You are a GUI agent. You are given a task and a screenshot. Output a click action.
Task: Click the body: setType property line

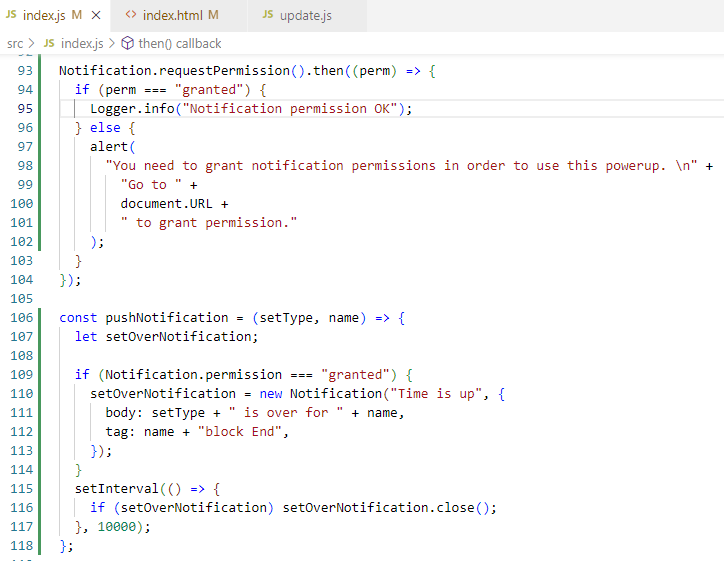point(255,413)
